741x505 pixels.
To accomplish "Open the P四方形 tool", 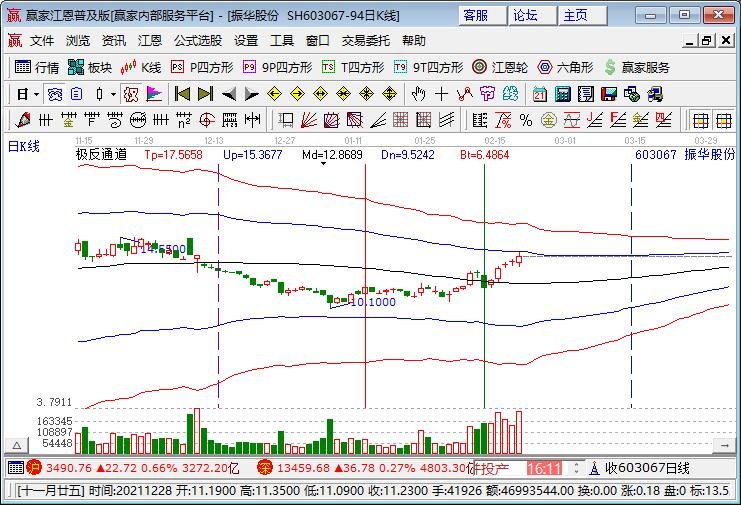I will click(202, 68).
